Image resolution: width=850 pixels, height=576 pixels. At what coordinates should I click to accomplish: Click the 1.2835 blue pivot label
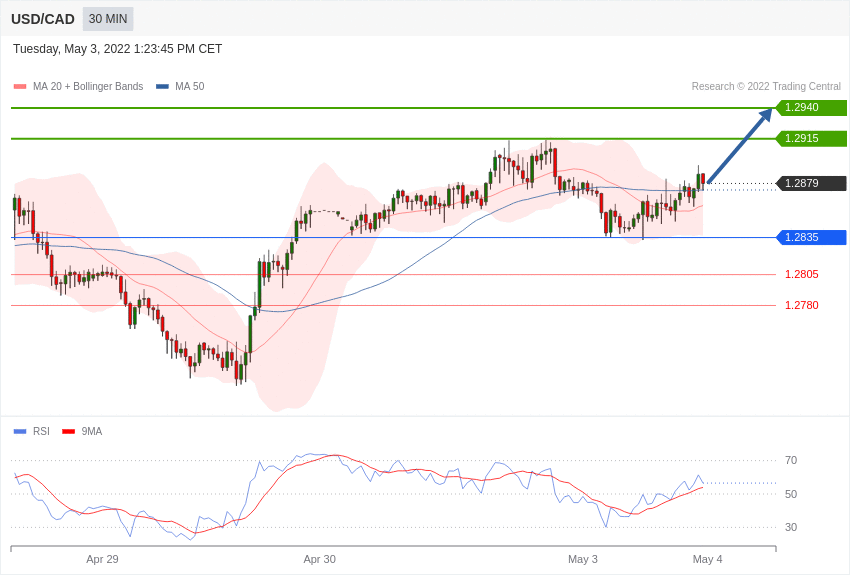click(x=812, y=237)
